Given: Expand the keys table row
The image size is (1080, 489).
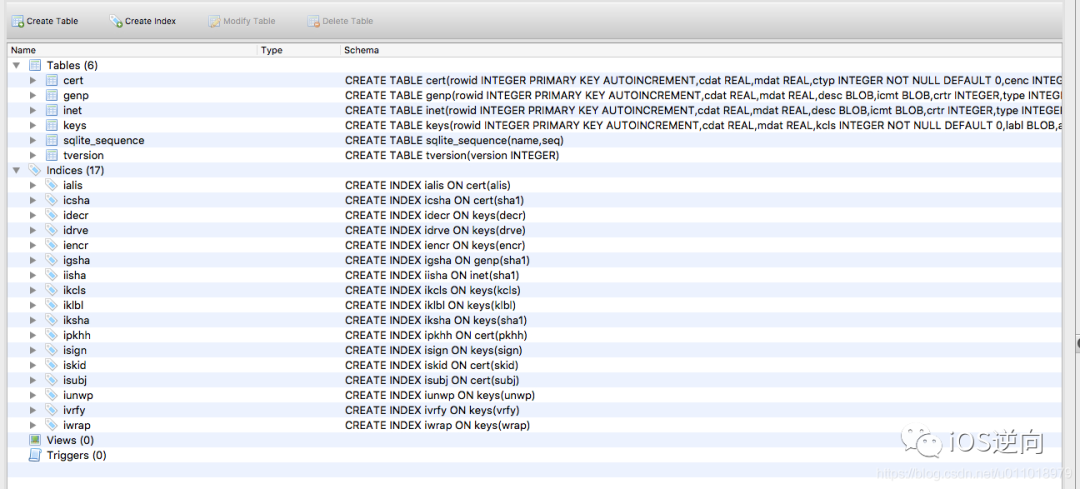Looking at the screenshot, I should tap(33, 125).
